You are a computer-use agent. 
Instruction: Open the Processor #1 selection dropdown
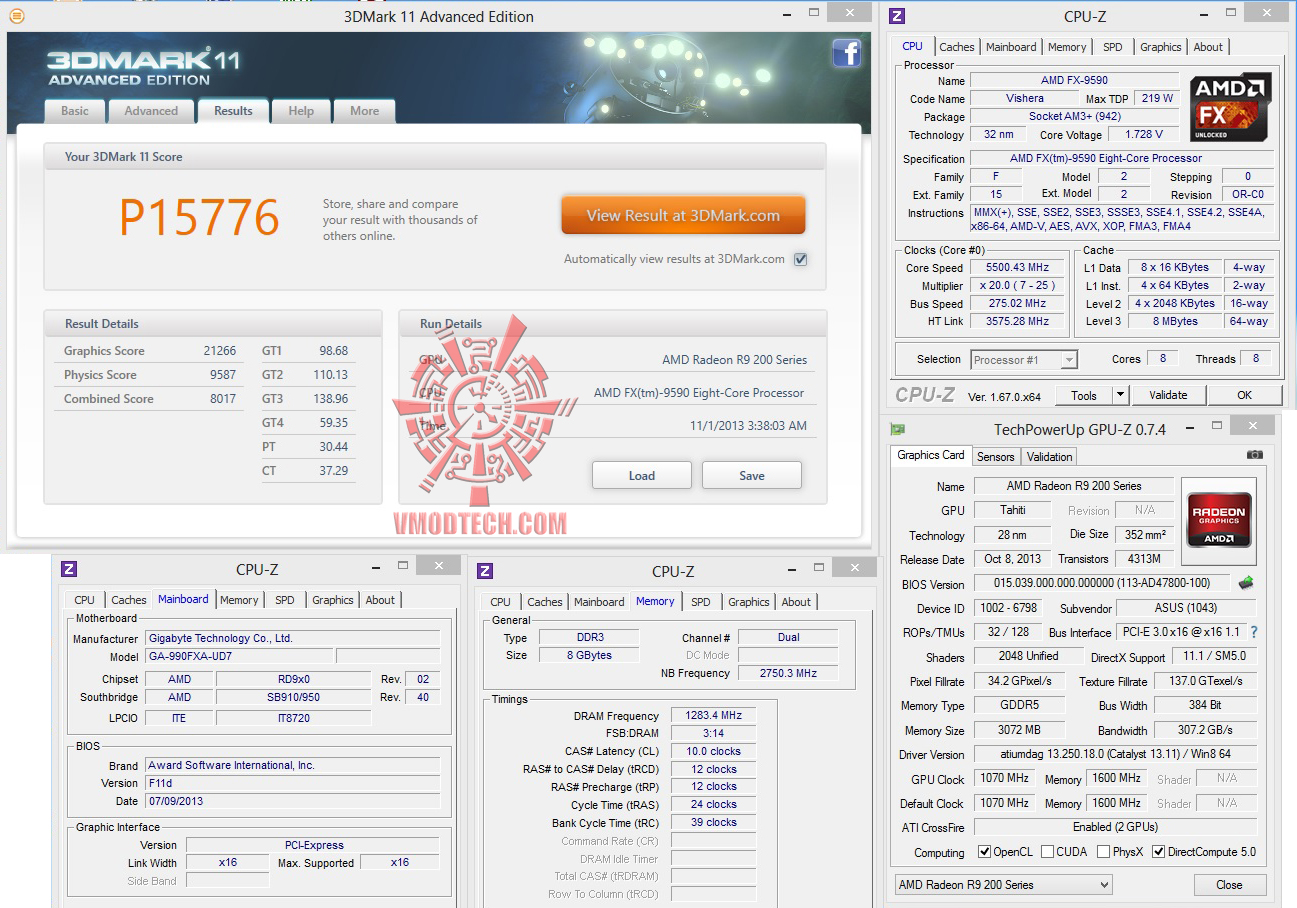1024,360
